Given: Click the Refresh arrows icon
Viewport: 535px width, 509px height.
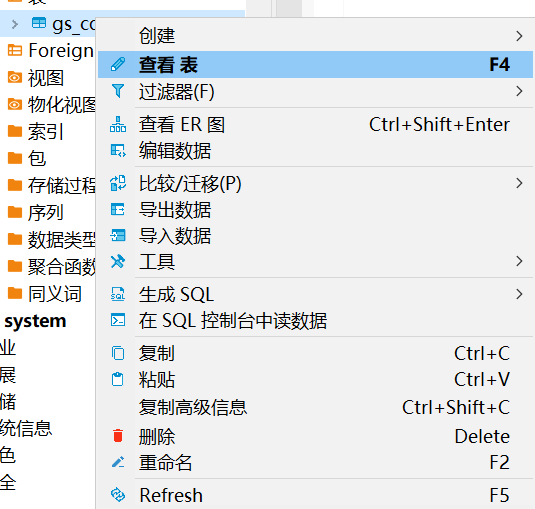Looking at the screenshot, I should [118, 495].
